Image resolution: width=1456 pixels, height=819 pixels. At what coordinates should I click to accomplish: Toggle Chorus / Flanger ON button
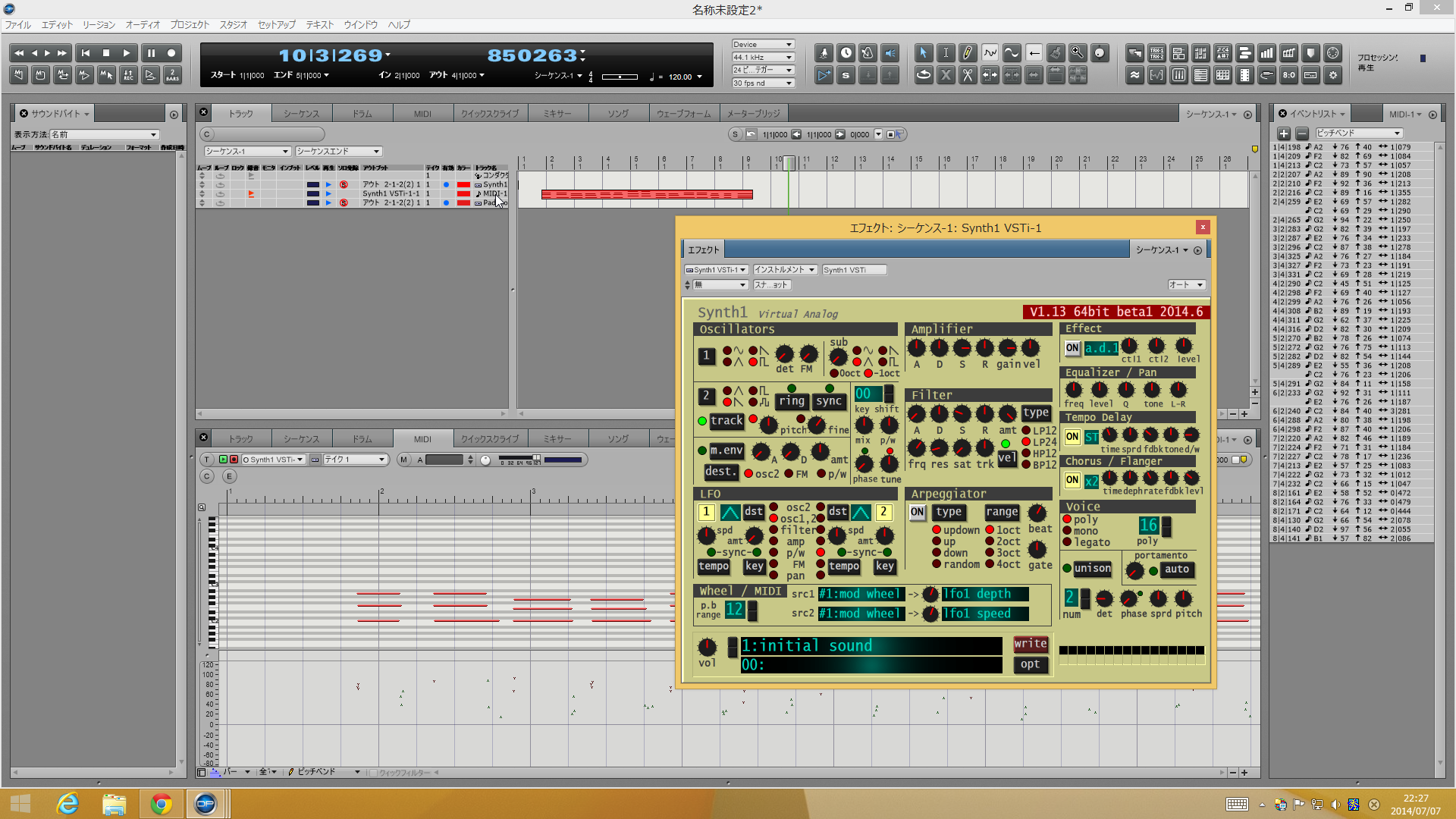1072,480
